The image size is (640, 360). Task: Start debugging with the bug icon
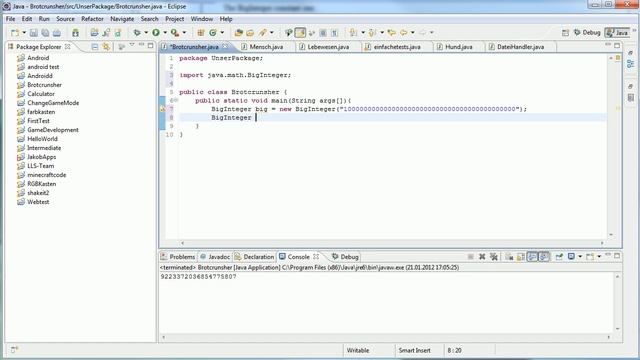pyautogui.click(x=137, y=33)
